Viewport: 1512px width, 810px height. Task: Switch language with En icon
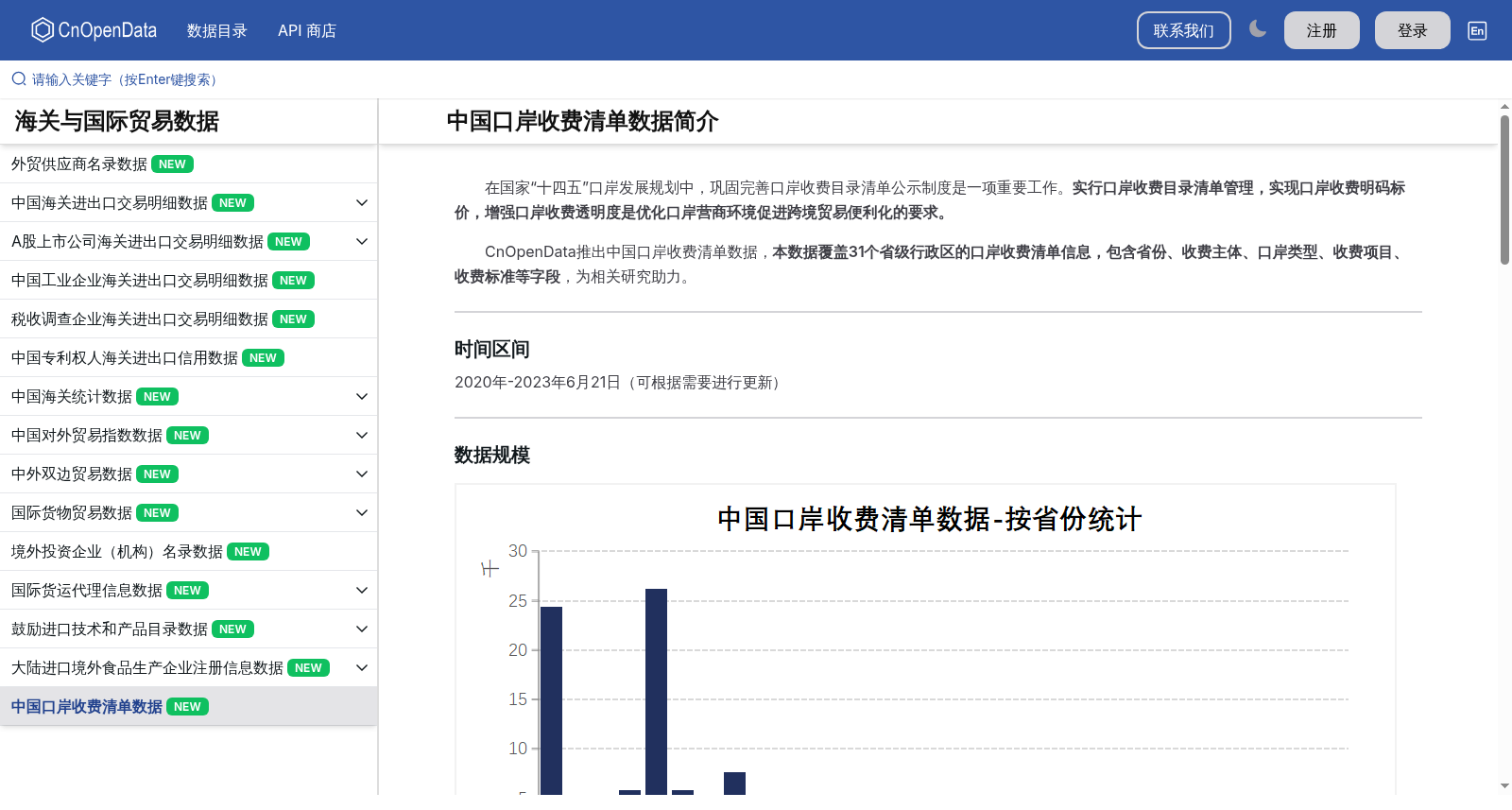click(x=1477, y=30)
